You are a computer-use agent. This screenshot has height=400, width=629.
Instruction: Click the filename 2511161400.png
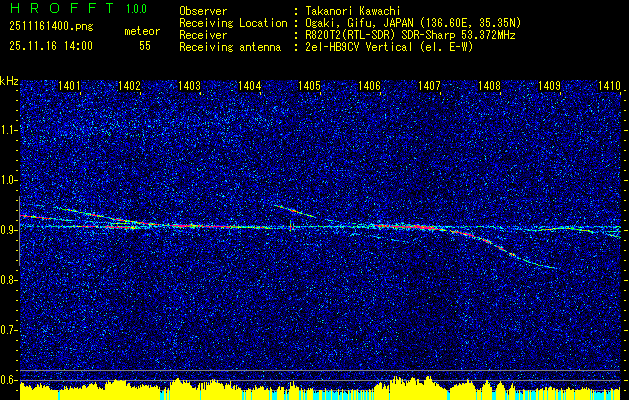(x=51, y=27)
